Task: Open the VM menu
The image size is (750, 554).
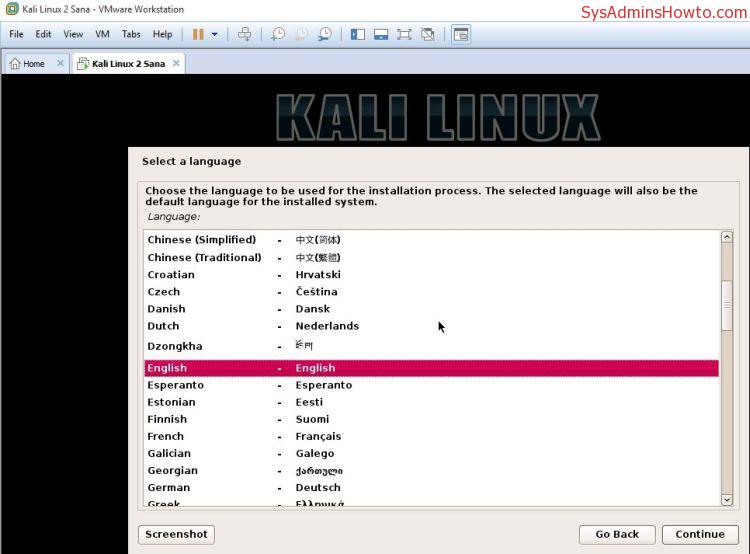Action: click(x=102, y=34)
